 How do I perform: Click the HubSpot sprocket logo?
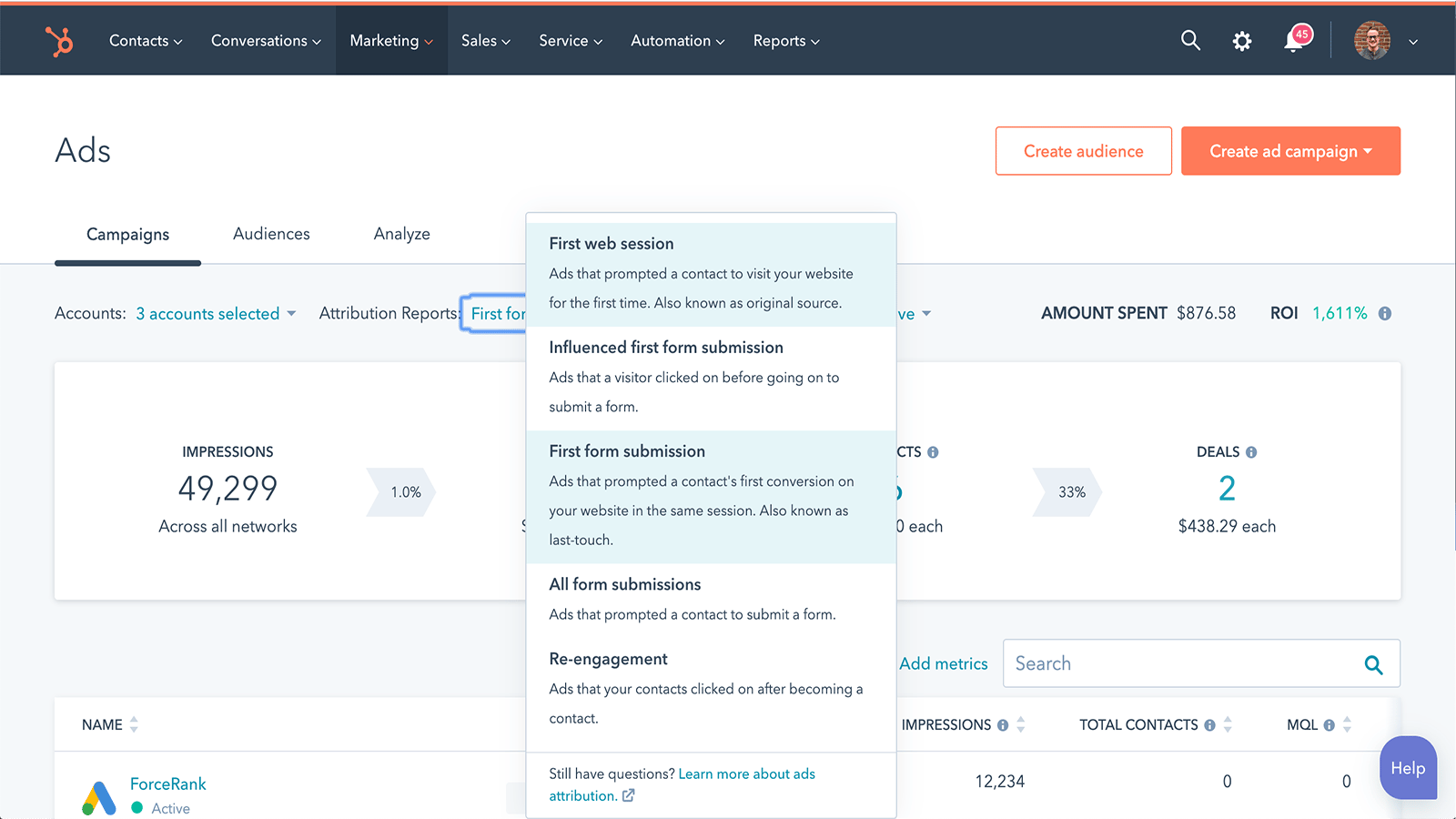pyautogui.click(x=58, y=40)
